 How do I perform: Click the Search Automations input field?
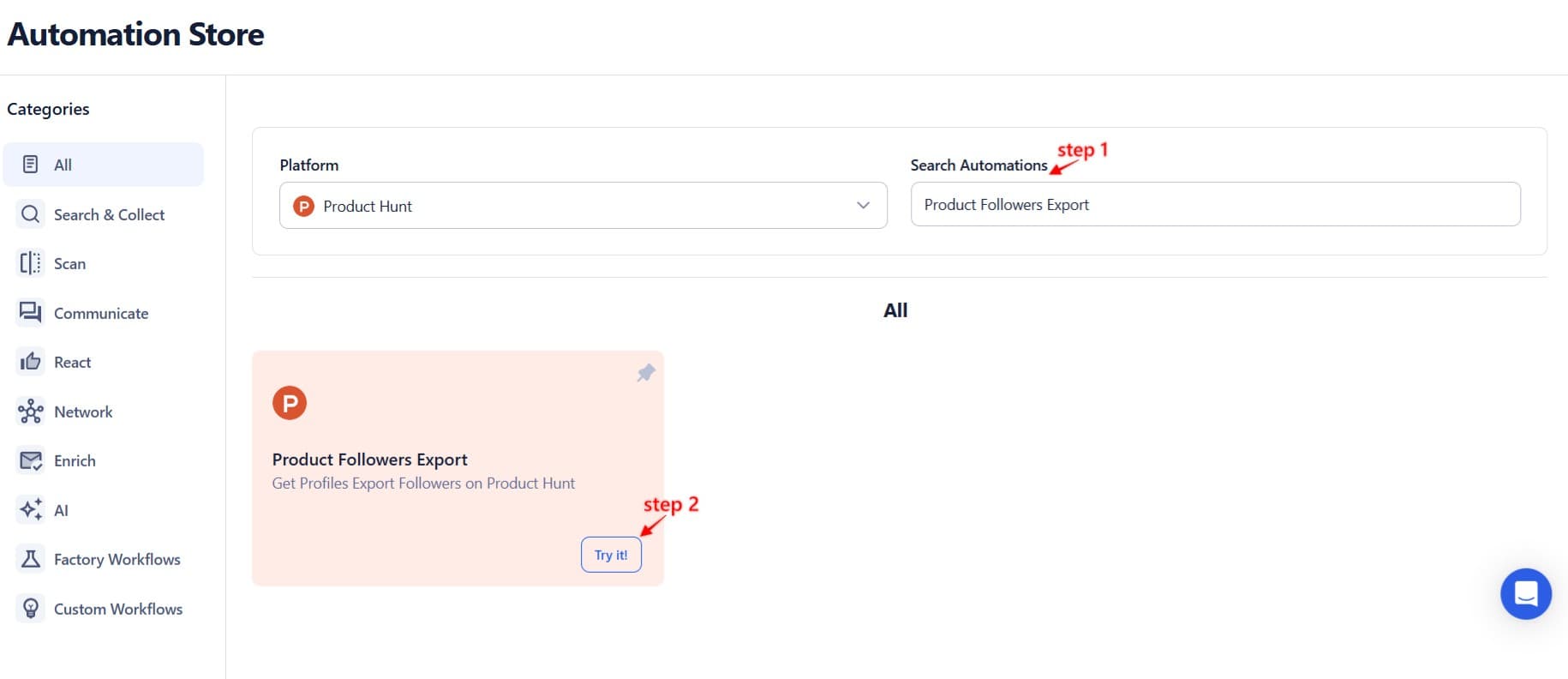1214,204
